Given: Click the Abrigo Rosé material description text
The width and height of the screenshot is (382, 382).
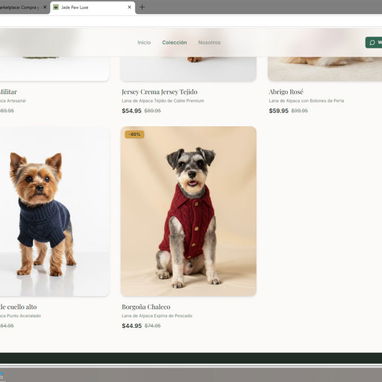Looking at the screenshot, I should (306, 101).
